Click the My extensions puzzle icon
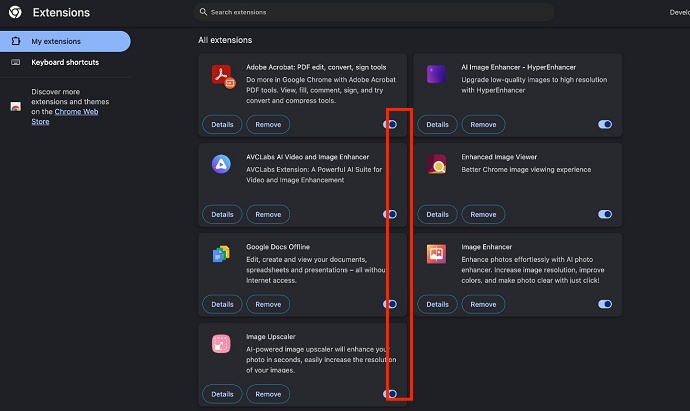The image size is (690, 411). [16, 41]
